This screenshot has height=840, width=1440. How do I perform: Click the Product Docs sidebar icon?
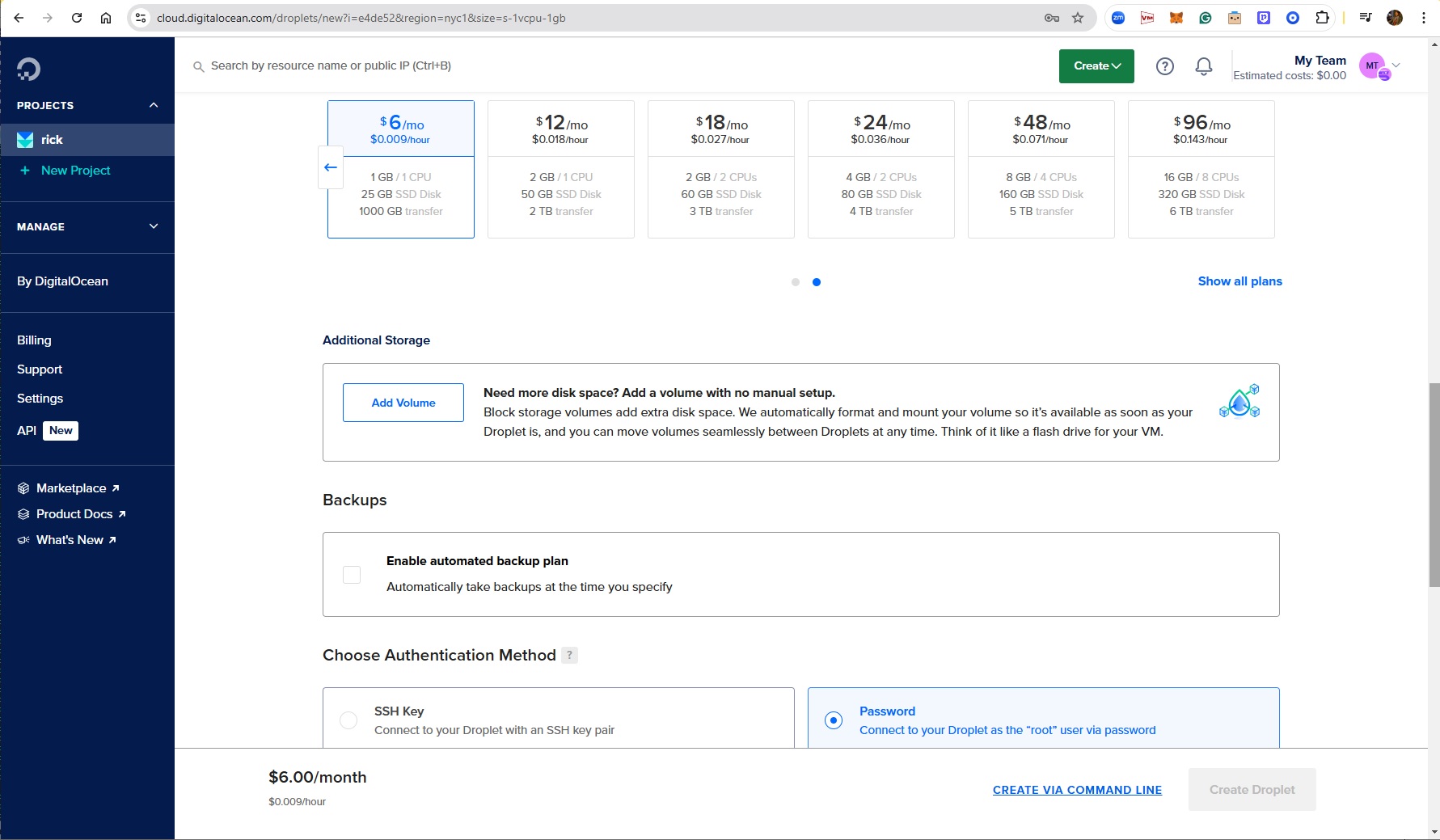coord(23,514)
